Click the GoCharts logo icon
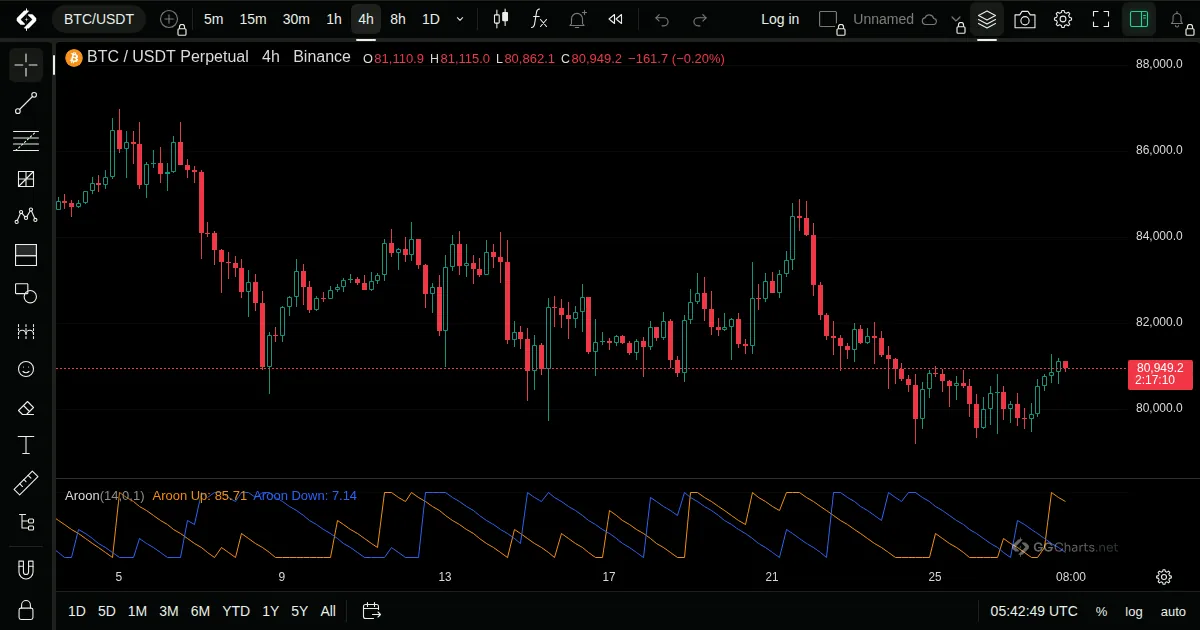 coord(26,19)
